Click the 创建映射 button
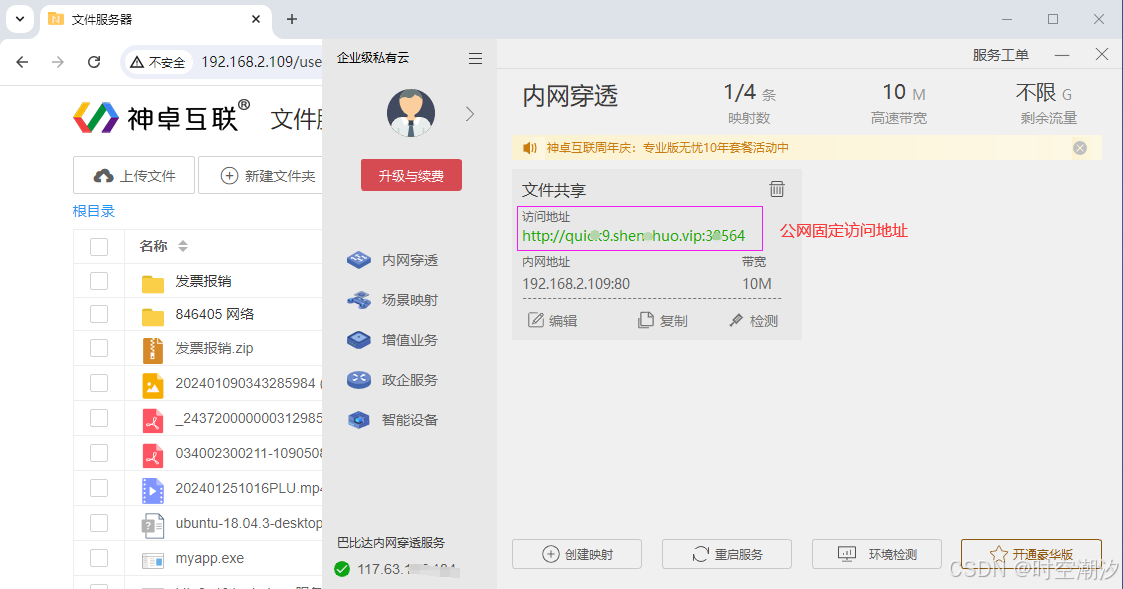The width and height of the screenshot is (1123, 589). pyautogui.click(x=577, y=554)
